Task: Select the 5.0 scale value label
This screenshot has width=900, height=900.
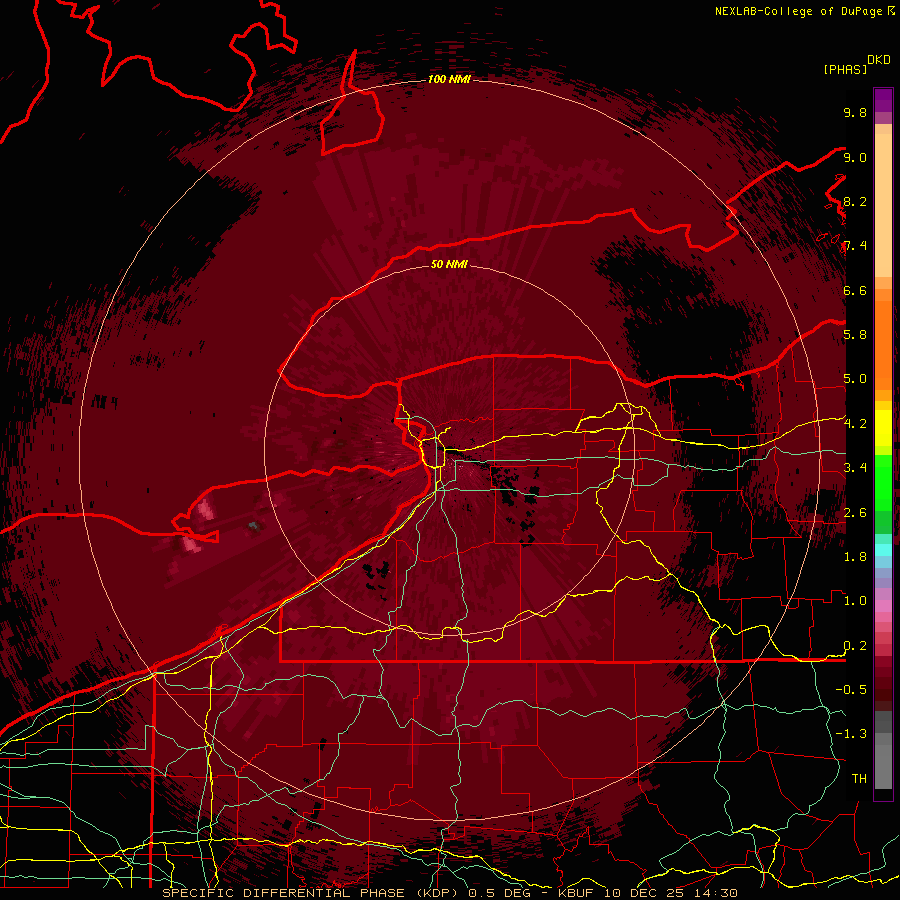Action: [855, 379]
